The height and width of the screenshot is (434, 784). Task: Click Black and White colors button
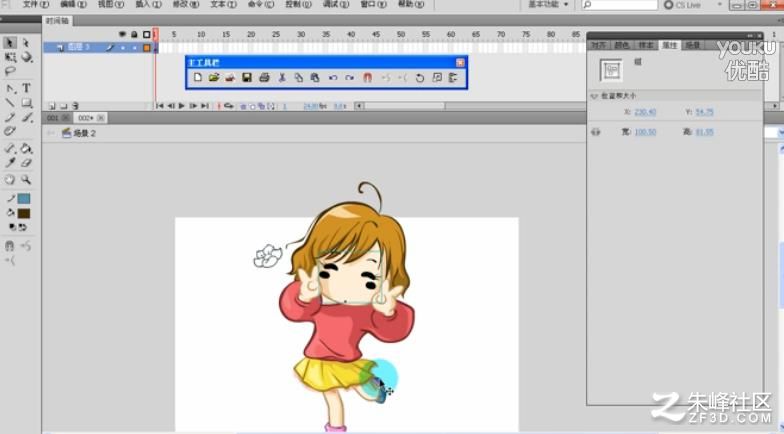tap(12, 227)
